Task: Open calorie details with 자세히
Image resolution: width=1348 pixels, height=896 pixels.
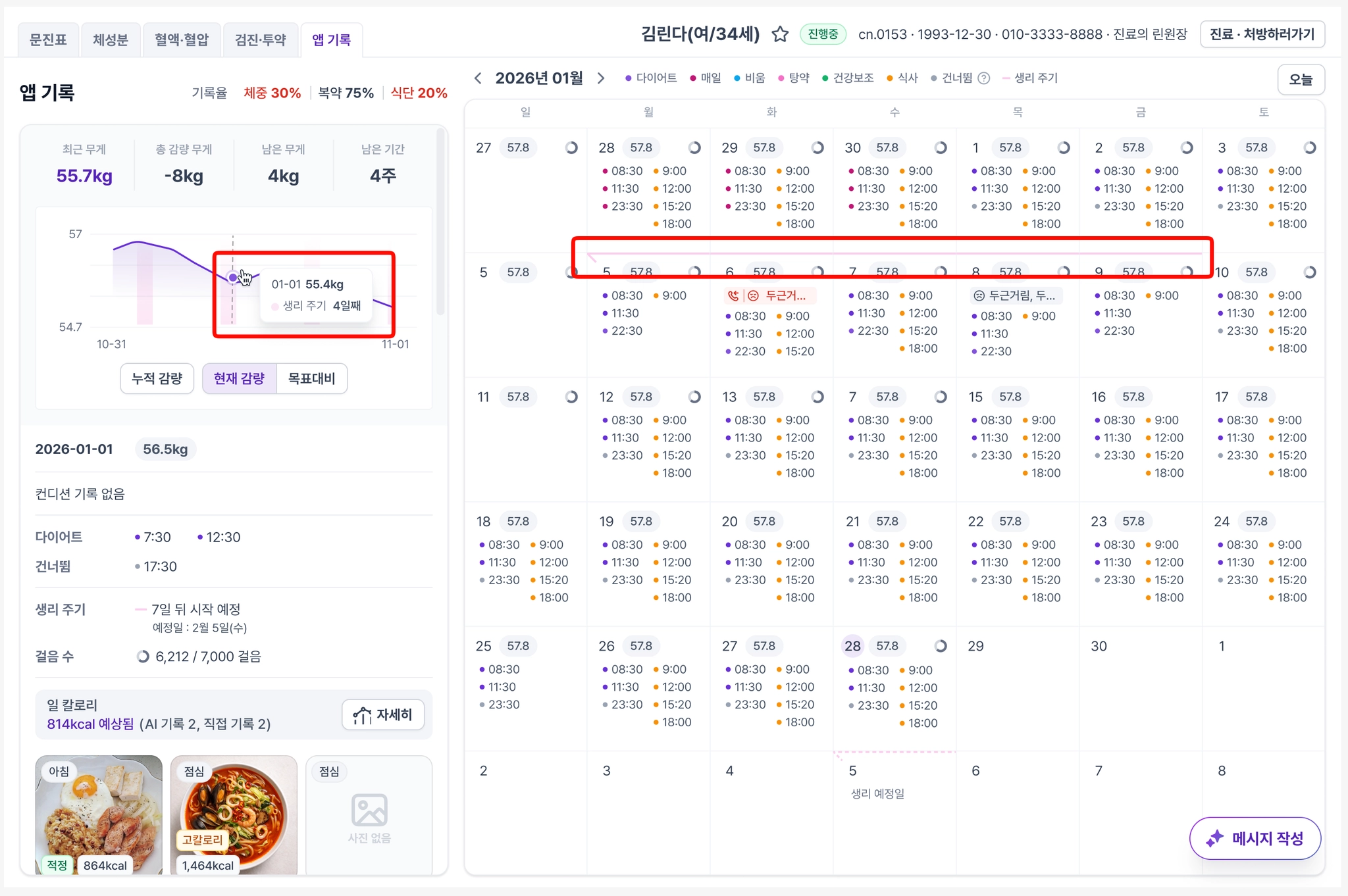Action: tap(383, 715)
